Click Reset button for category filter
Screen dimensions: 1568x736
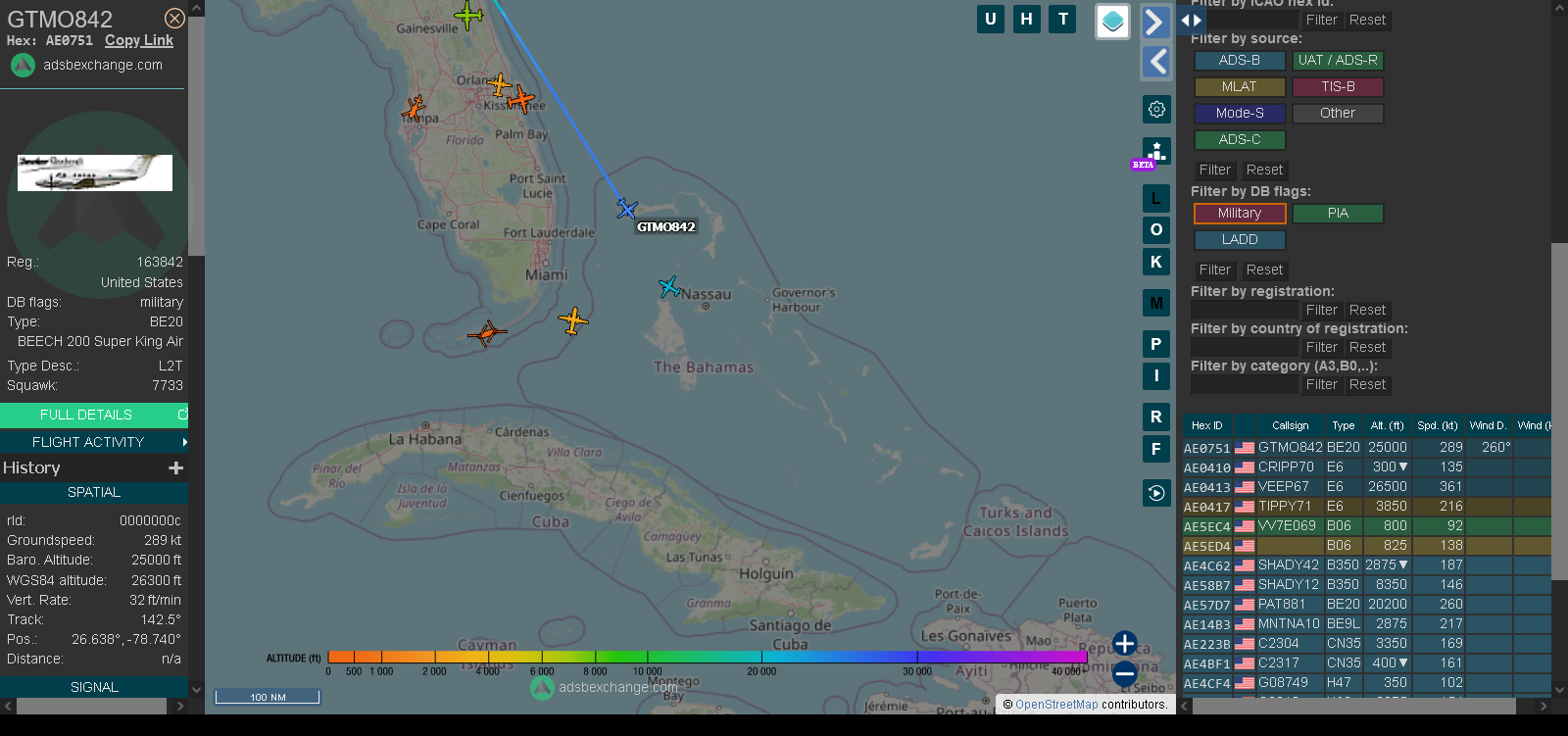(x=1367, y=384)
